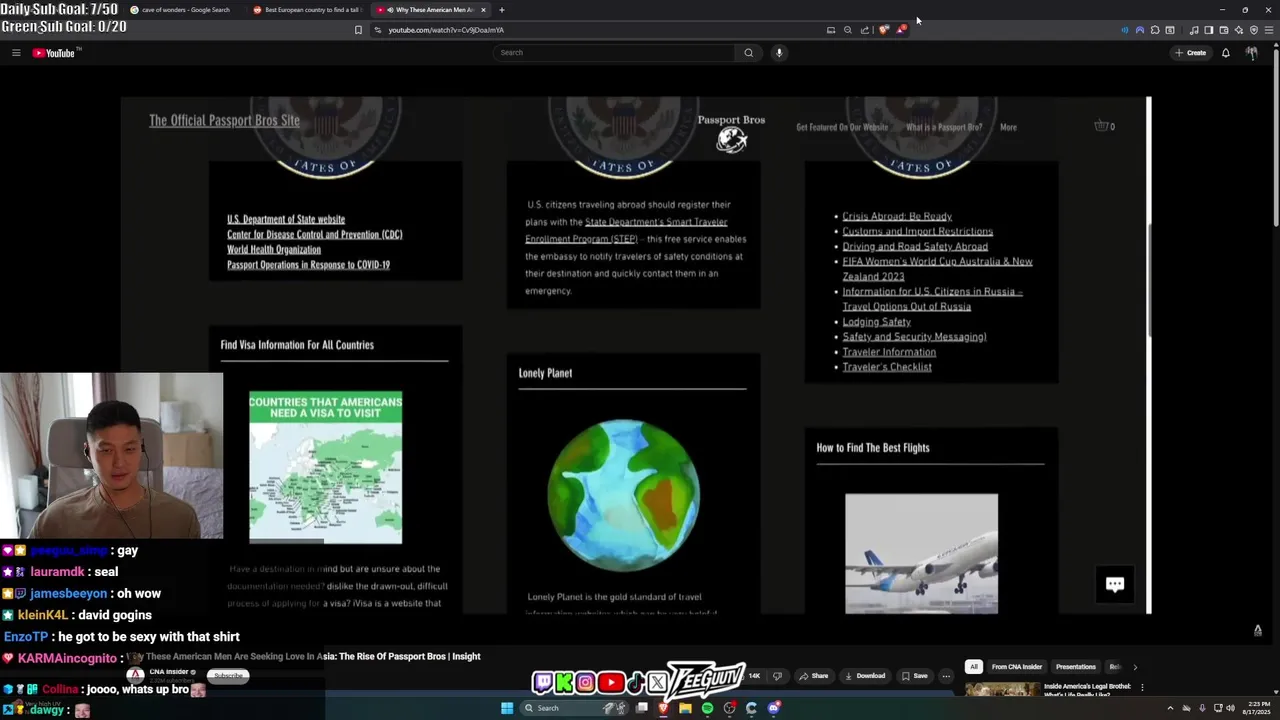Click the Passport Bros globe logo
Image resolution: width=1280 pixels, height=720 pixels.
pyautogui.click(x=732, y=140)
